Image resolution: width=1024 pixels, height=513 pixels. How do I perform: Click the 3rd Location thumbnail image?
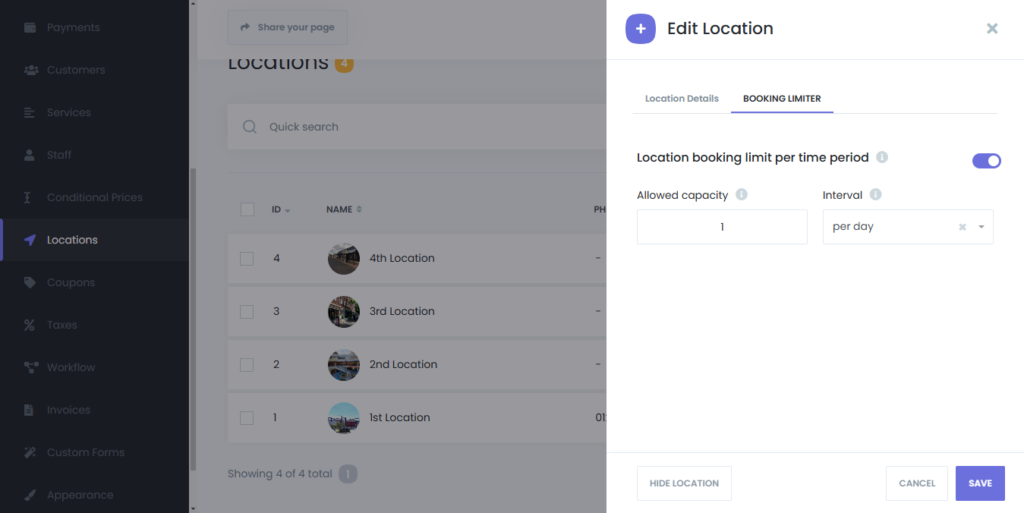343,311
